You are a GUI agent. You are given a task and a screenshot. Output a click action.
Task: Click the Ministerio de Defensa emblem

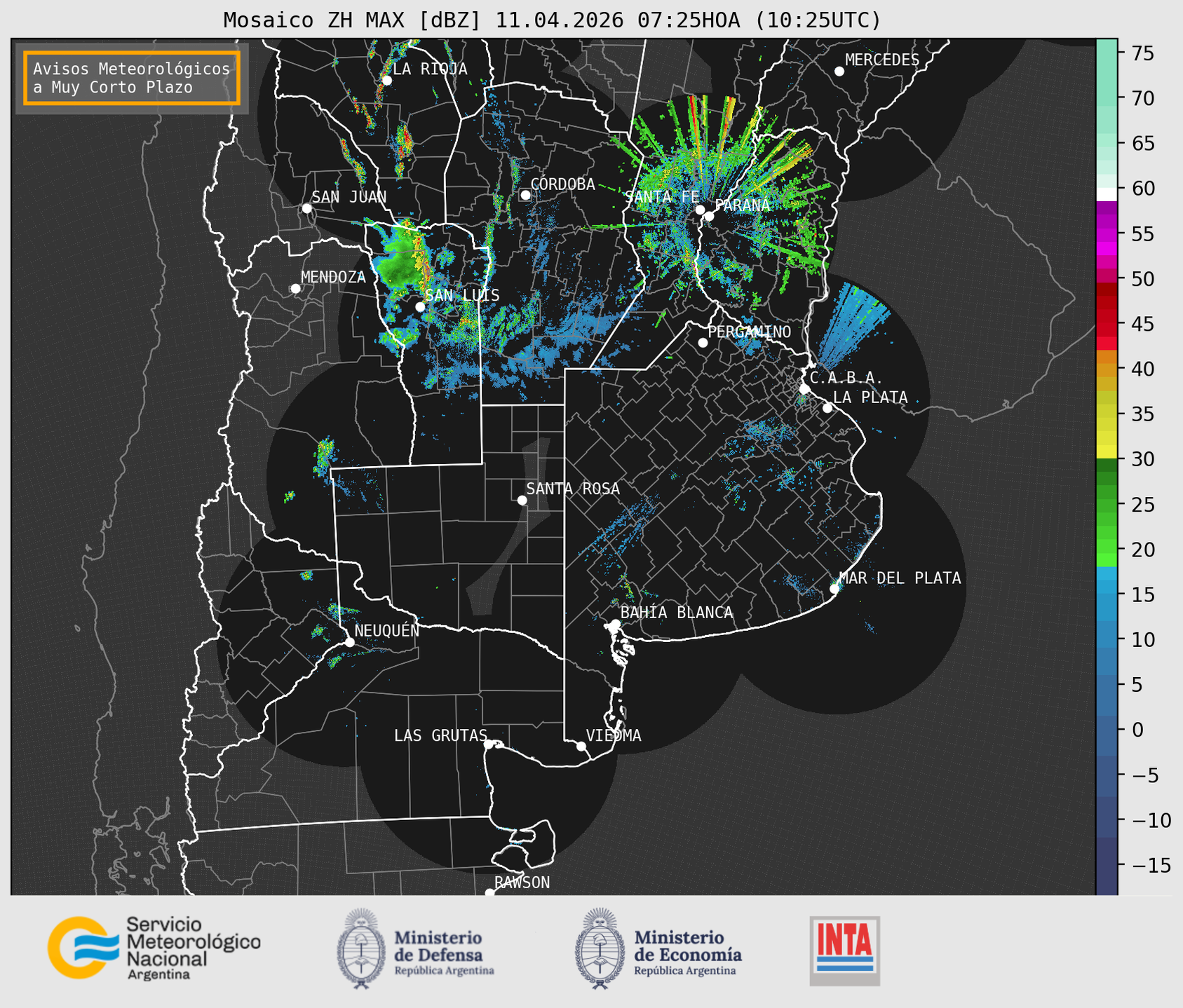pos(361,948)
